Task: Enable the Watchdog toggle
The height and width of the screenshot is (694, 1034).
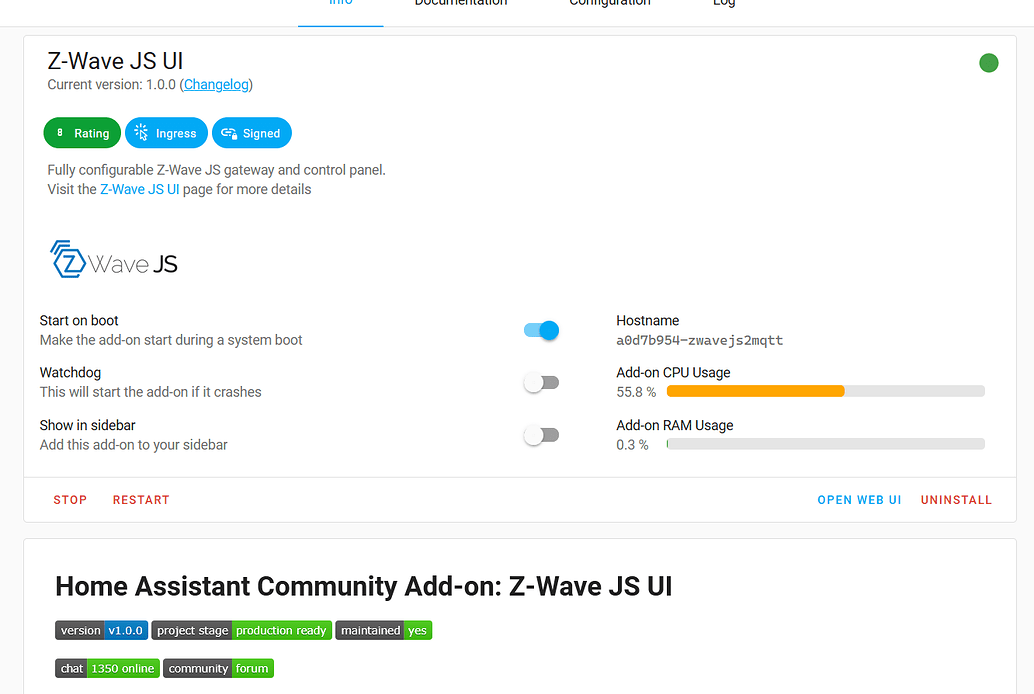Action: [541, 383]
